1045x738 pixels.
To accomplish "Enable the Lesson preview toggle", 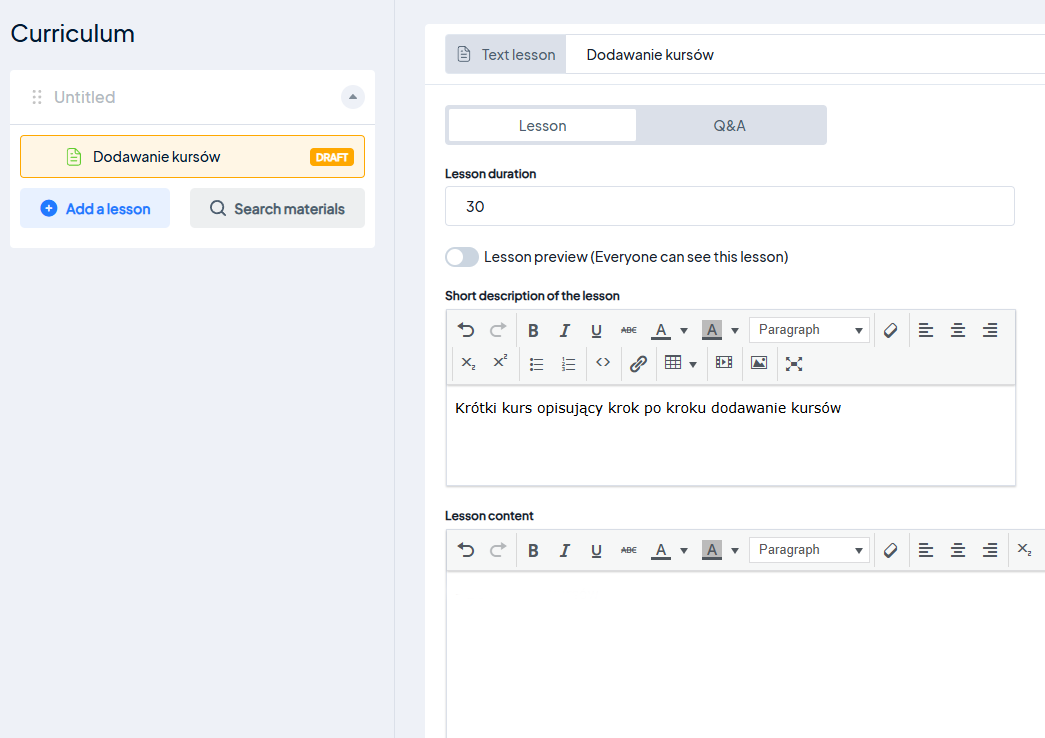I will pos(462,257).
